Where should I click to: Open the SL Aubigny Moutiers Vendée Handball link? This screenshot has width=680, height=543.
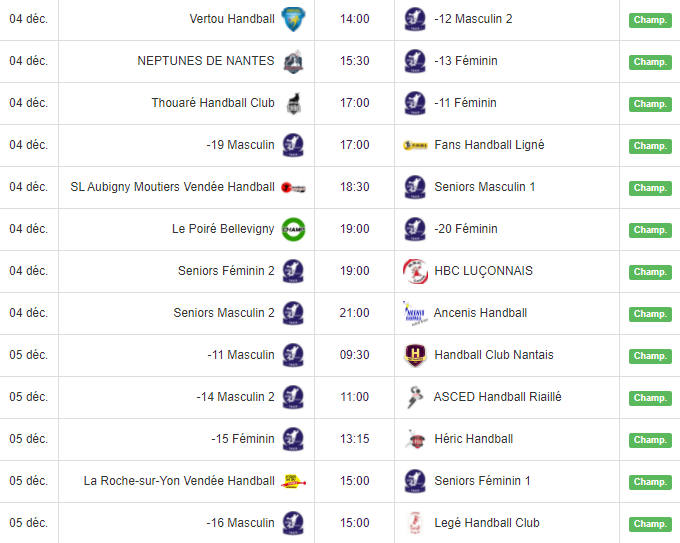point(172,187)
